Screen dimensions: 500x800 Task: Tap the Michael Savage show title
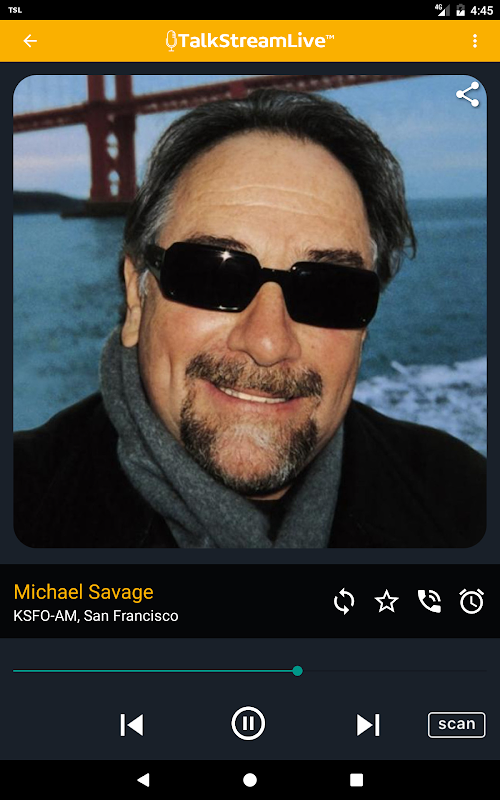point(84,592)
